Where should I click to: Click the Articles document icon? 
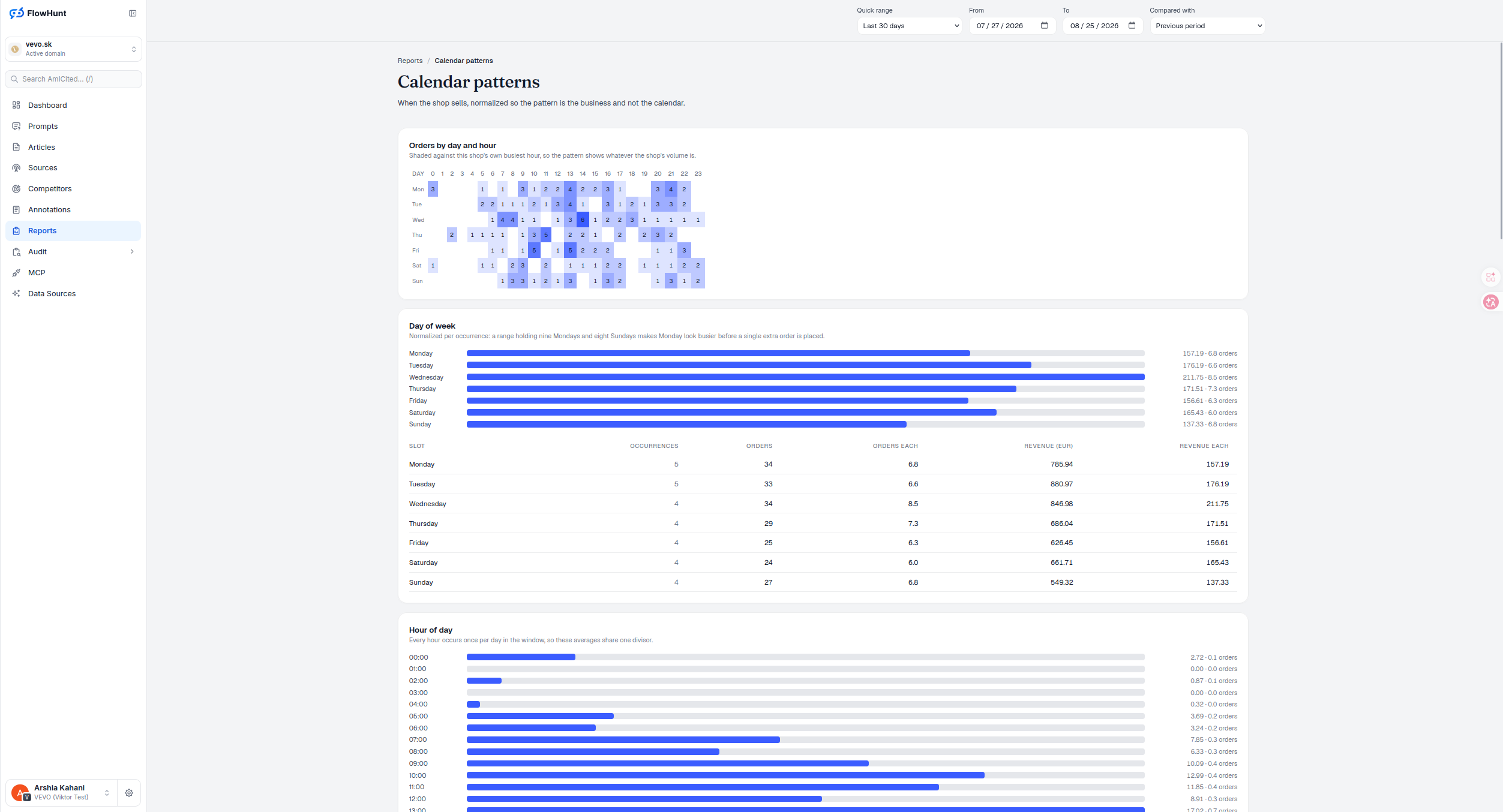click(16, 147)
